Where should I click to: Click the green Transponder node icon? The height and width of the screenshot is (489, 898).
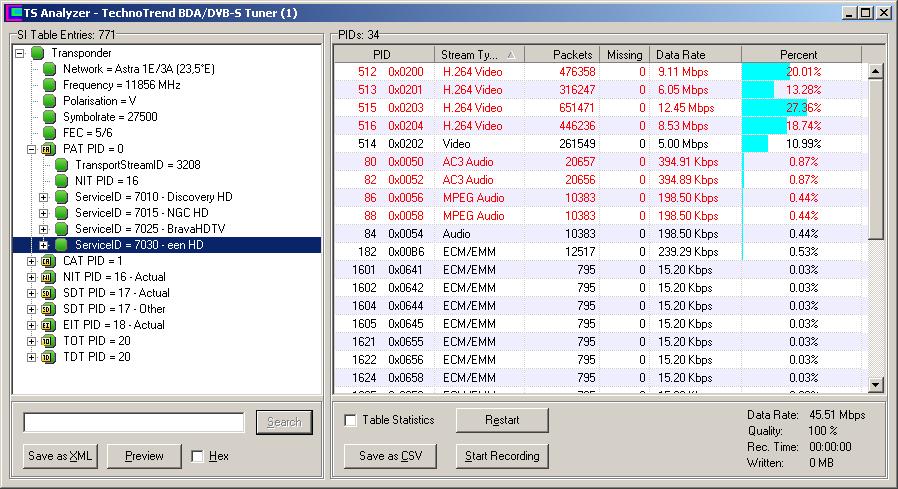tap(38, 53)
